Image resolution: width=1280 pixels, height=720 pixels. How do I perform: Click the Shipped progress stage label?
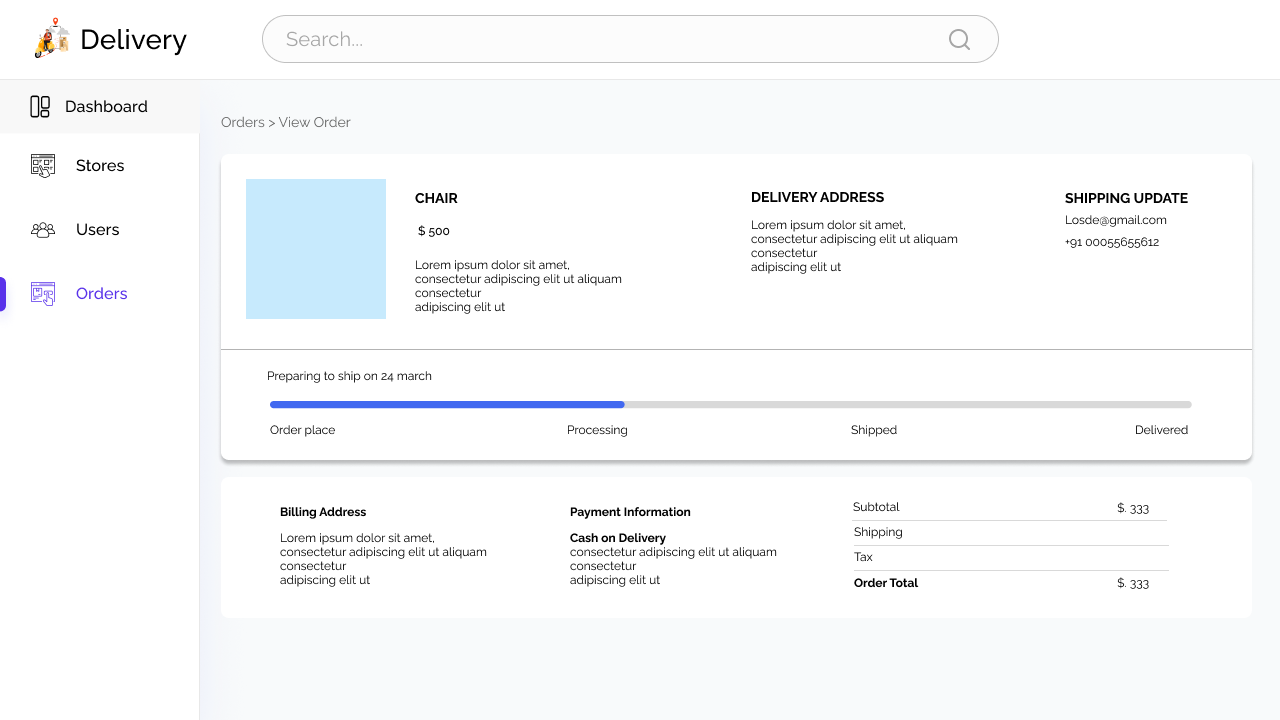coord(873,430)
